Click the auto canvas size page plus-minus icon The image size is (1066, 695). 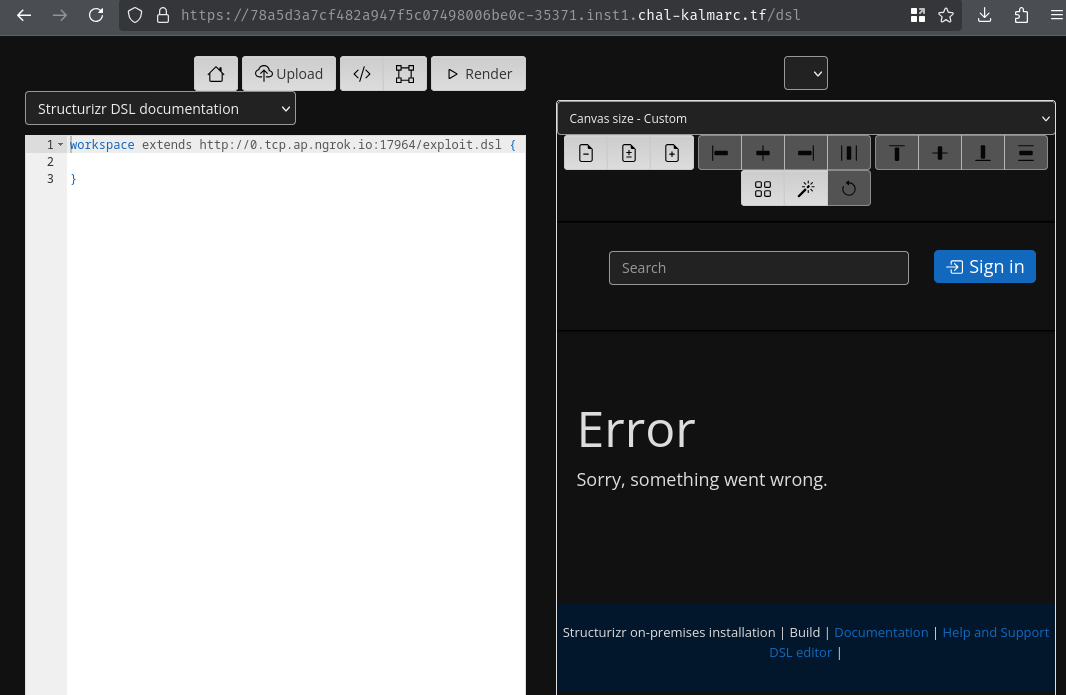(x=629, y=153)
